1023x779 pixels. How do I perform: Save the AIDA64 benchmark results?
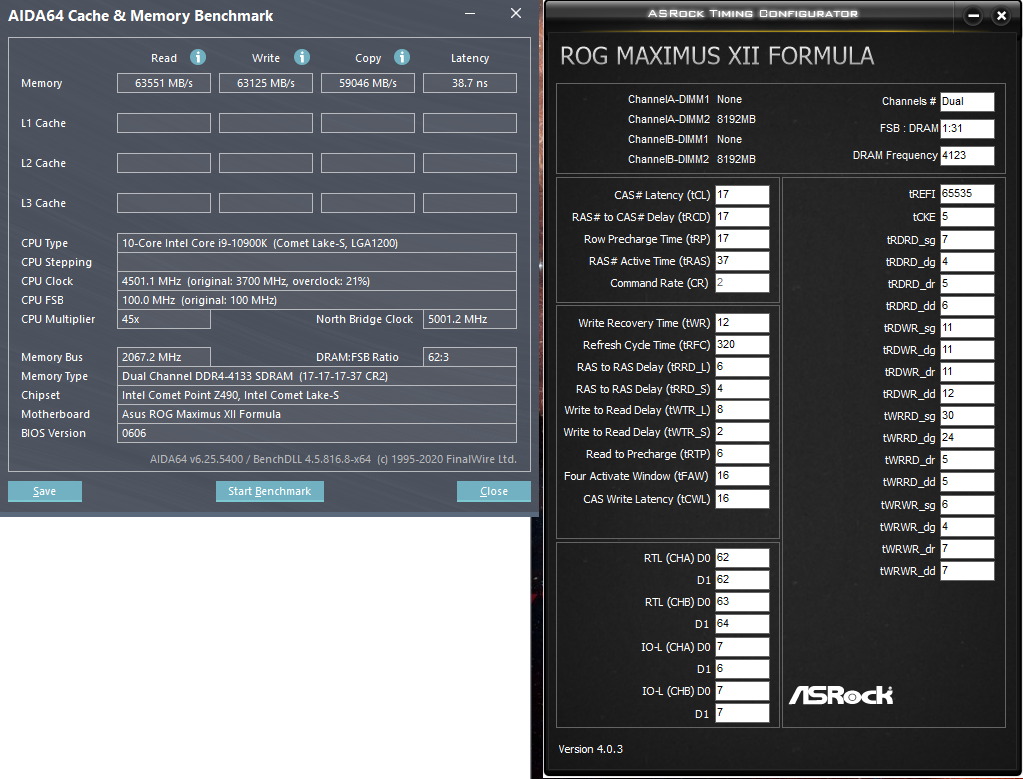click(x=44, y=491)
